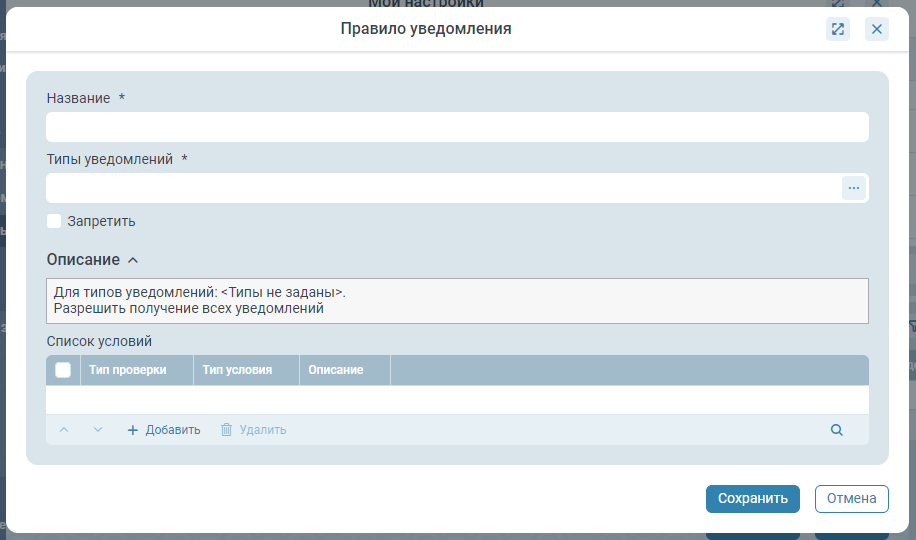Save the rule with Сохранить

click(x=752, y=498)
